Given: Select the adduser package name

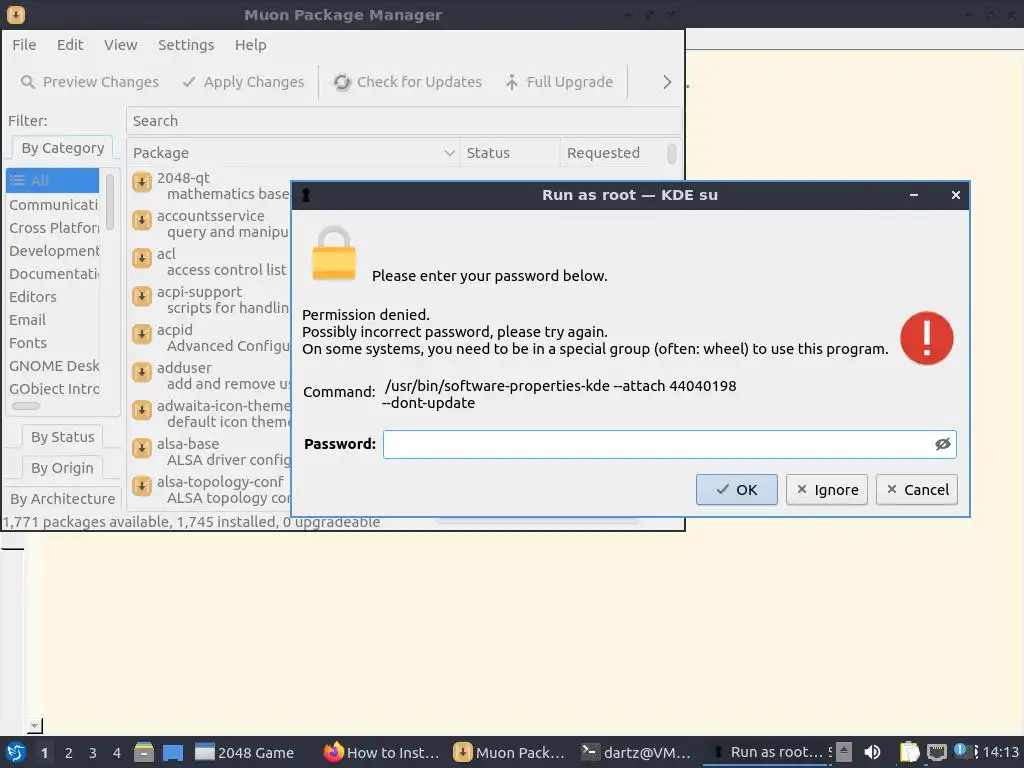Looking at the screenshot, I should point(184,368).
